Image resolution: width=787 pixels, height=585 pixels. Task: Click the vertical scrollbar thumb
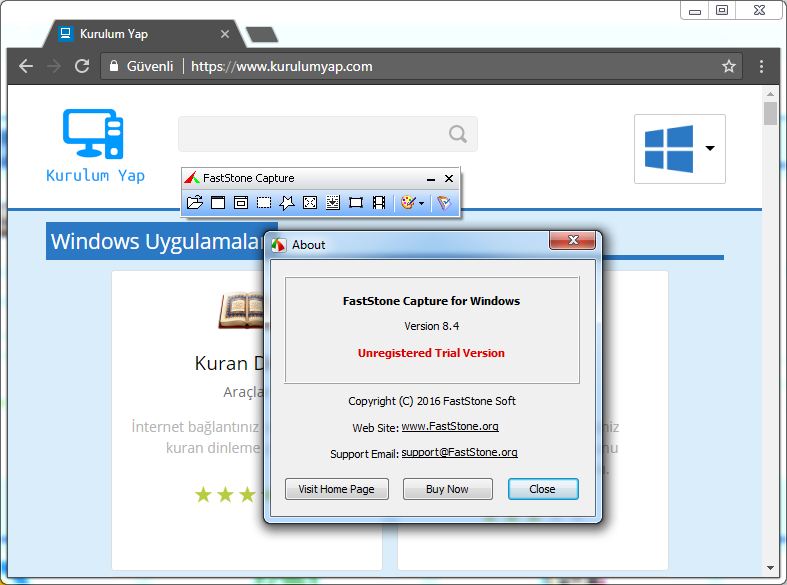(x=770, y=113)
